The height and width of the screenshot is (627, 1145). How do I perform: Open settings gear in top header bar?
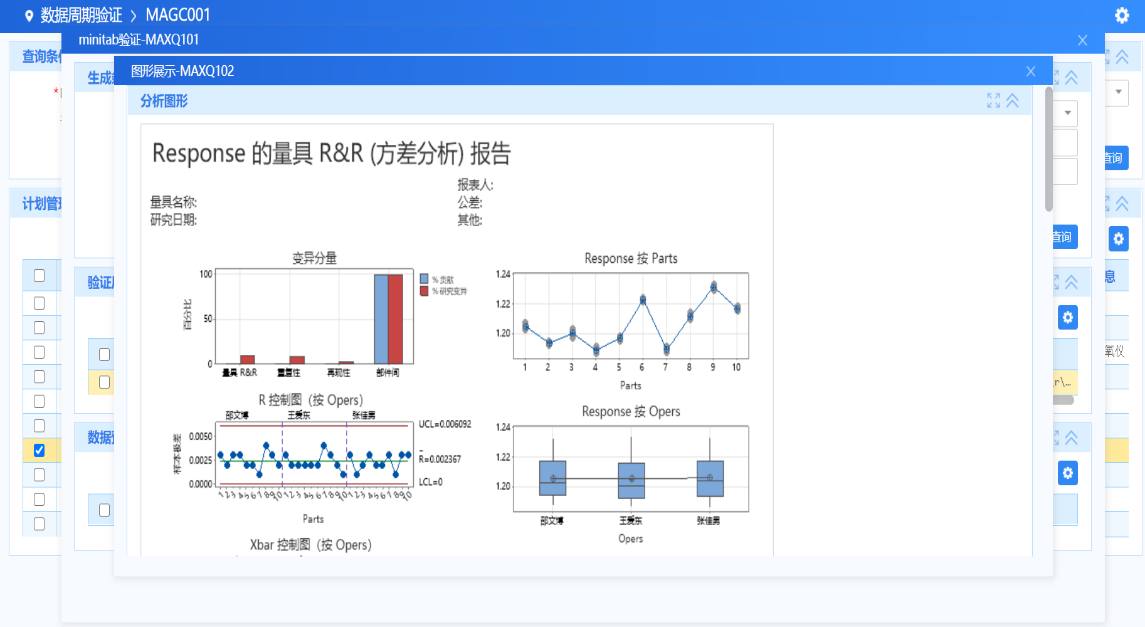1122,15
